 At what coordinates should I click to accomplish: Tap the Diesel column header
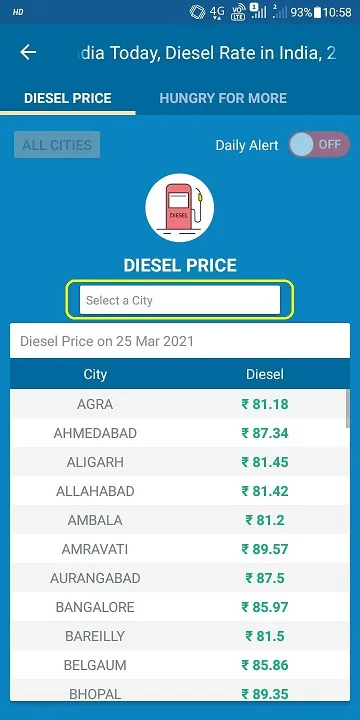[x=265, y=374]
